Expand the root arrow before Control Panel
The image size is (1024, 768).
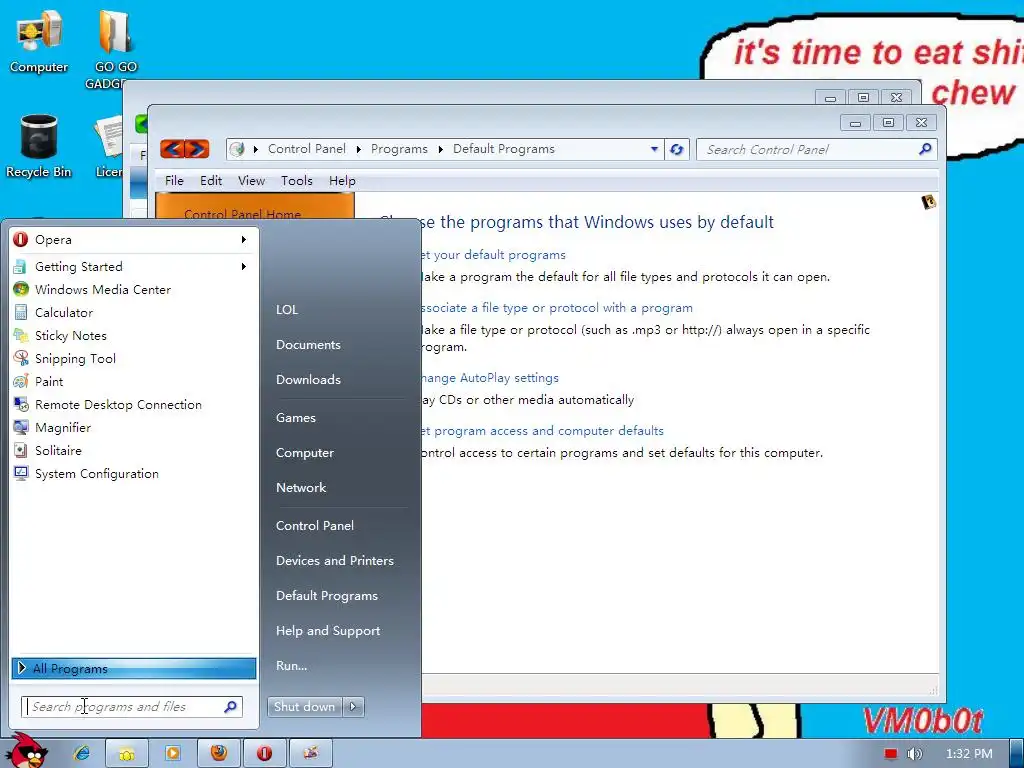(x=255, y=150)
